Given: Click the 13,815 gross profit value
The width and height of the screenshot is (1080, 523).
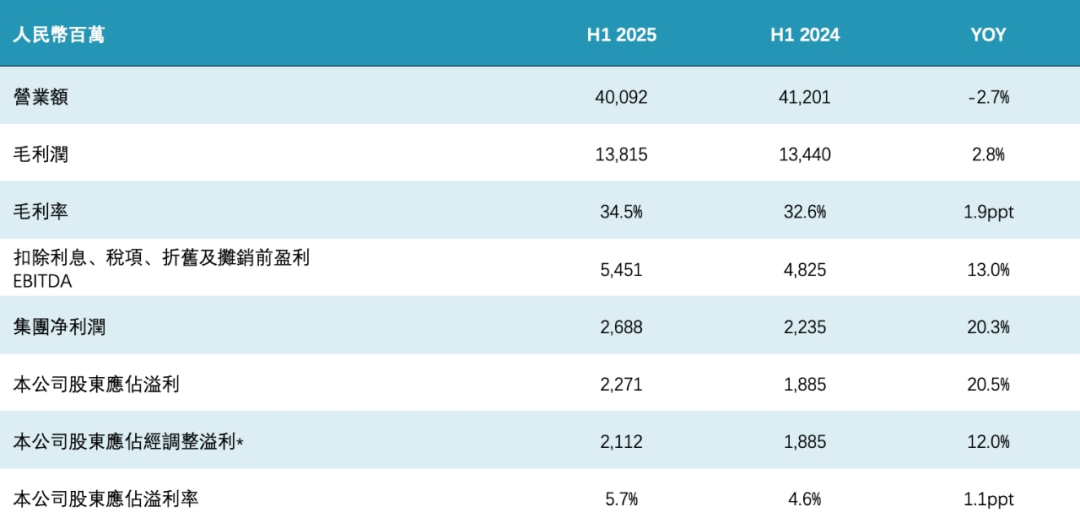Looking at the screenshot, I should click(621, 154).
